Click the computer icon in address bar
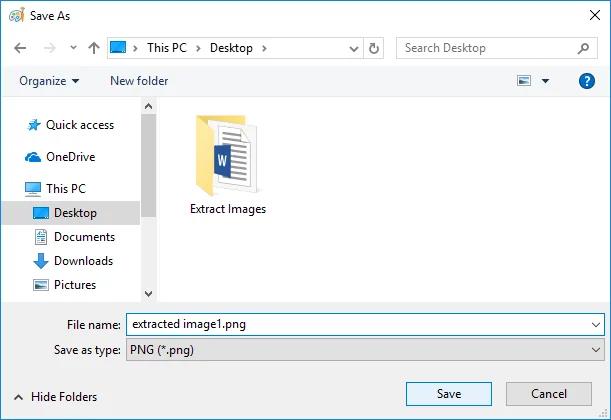This screenshot has width=611, height=420. pyautogui.click(x=118, y=48)
